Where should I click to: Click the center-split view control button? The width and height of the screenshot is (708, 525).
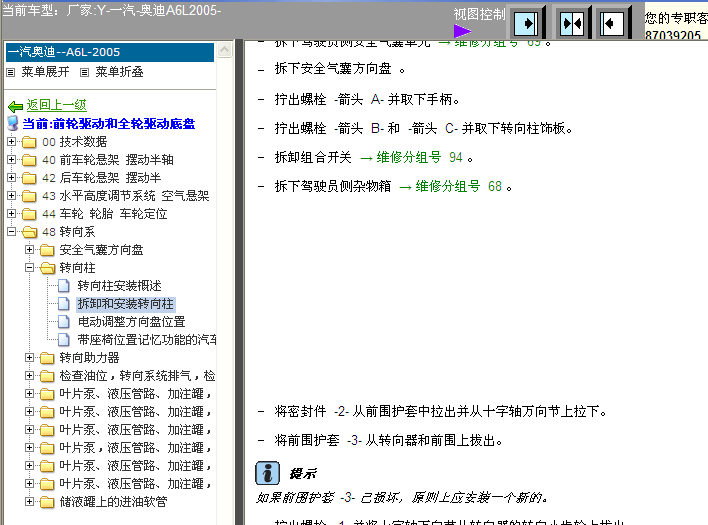click(x=571, y=23)
